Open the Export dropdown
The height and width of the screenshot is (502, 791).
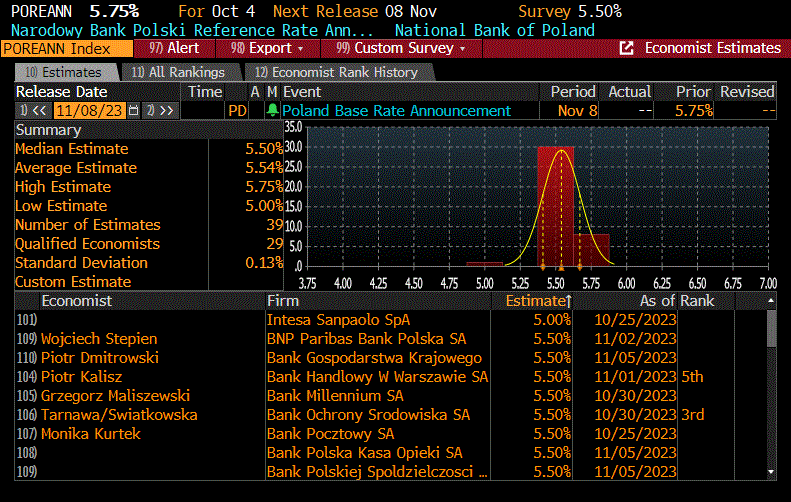(268, 48)
